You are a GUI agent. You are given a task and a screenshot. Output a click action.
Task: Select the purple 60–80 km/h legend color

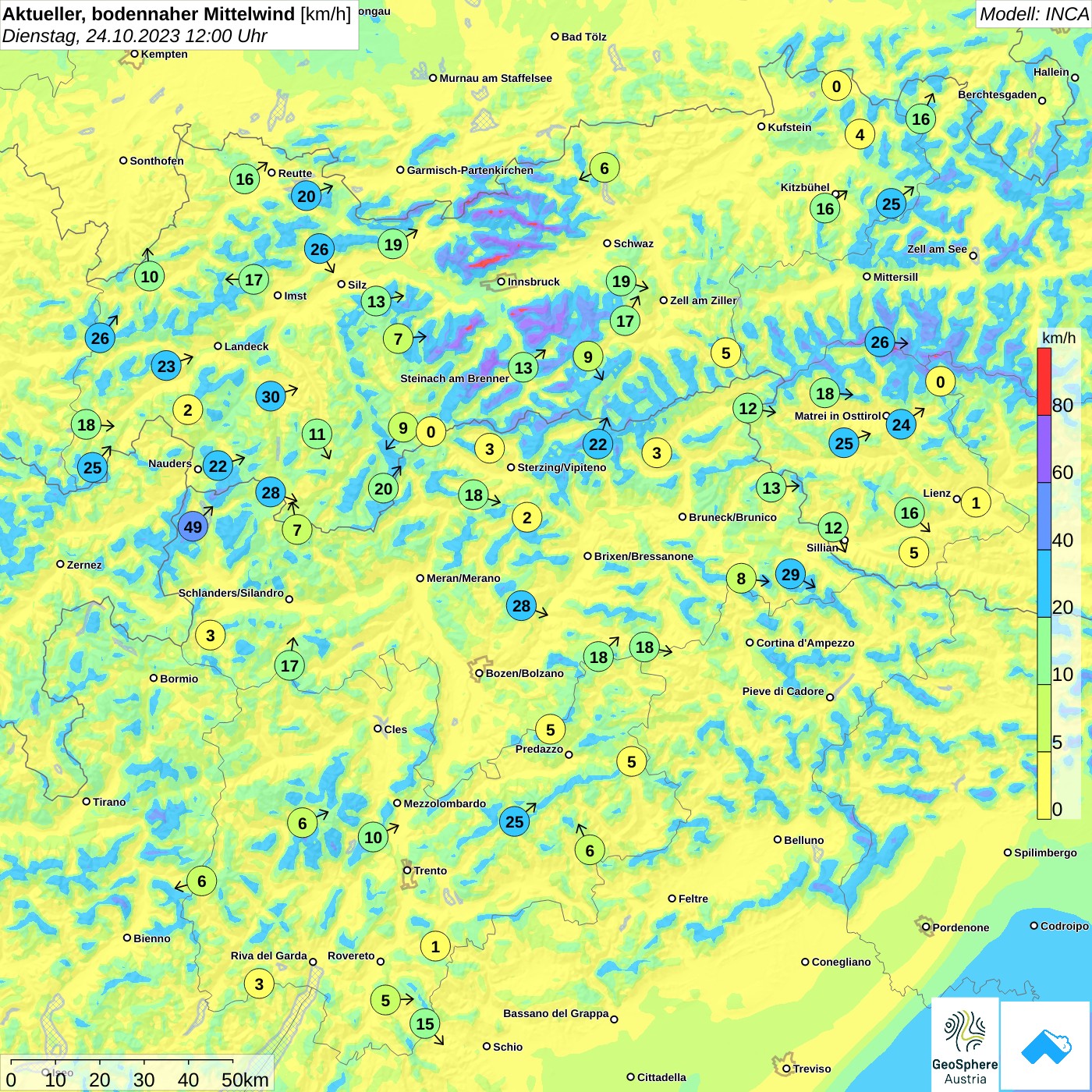(1044, 449)
